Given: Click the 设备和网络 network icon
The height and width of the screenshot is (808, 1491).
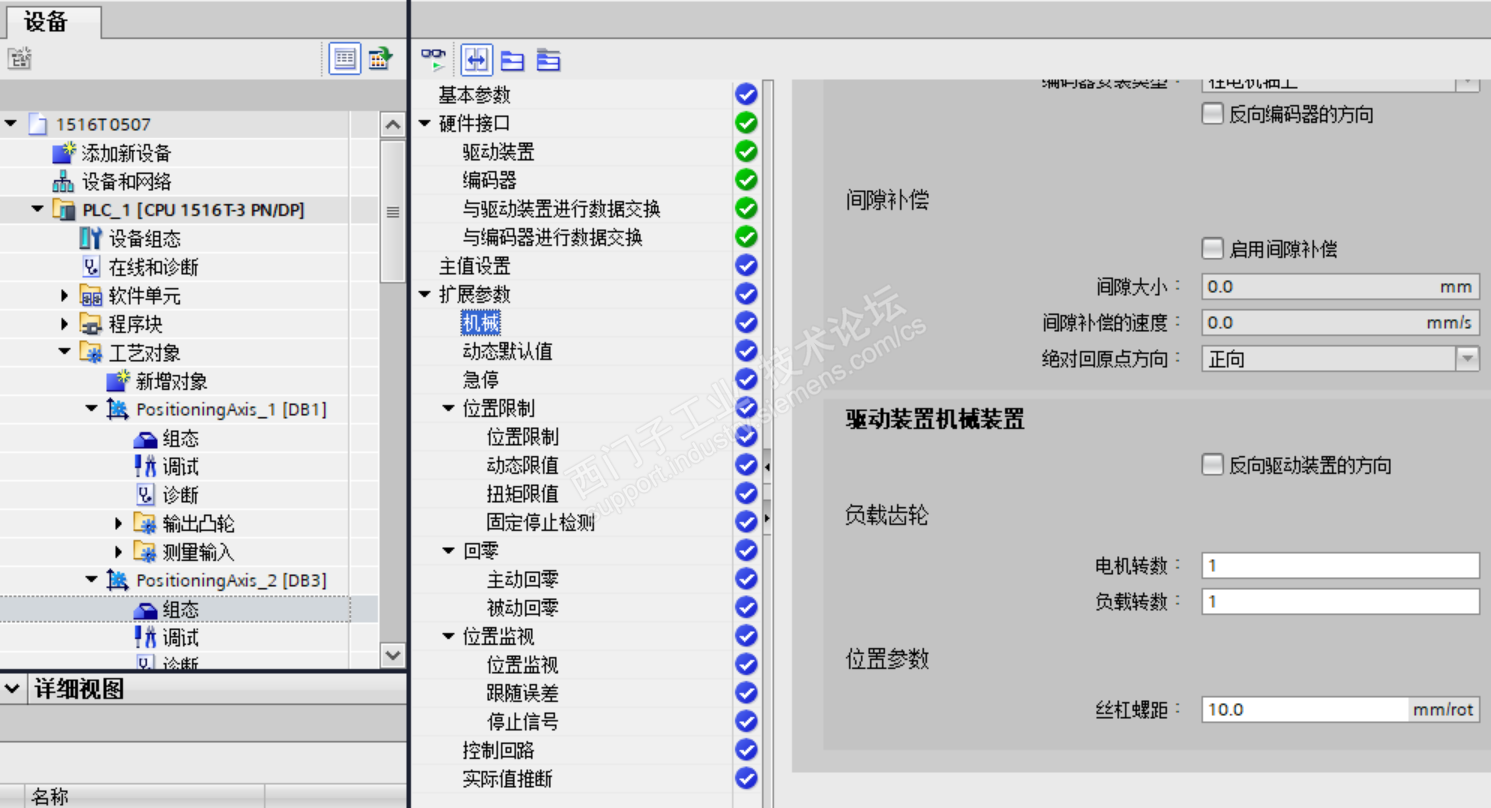Looking at the screenshot, I should pyautogui.click(x=64, y=182).
